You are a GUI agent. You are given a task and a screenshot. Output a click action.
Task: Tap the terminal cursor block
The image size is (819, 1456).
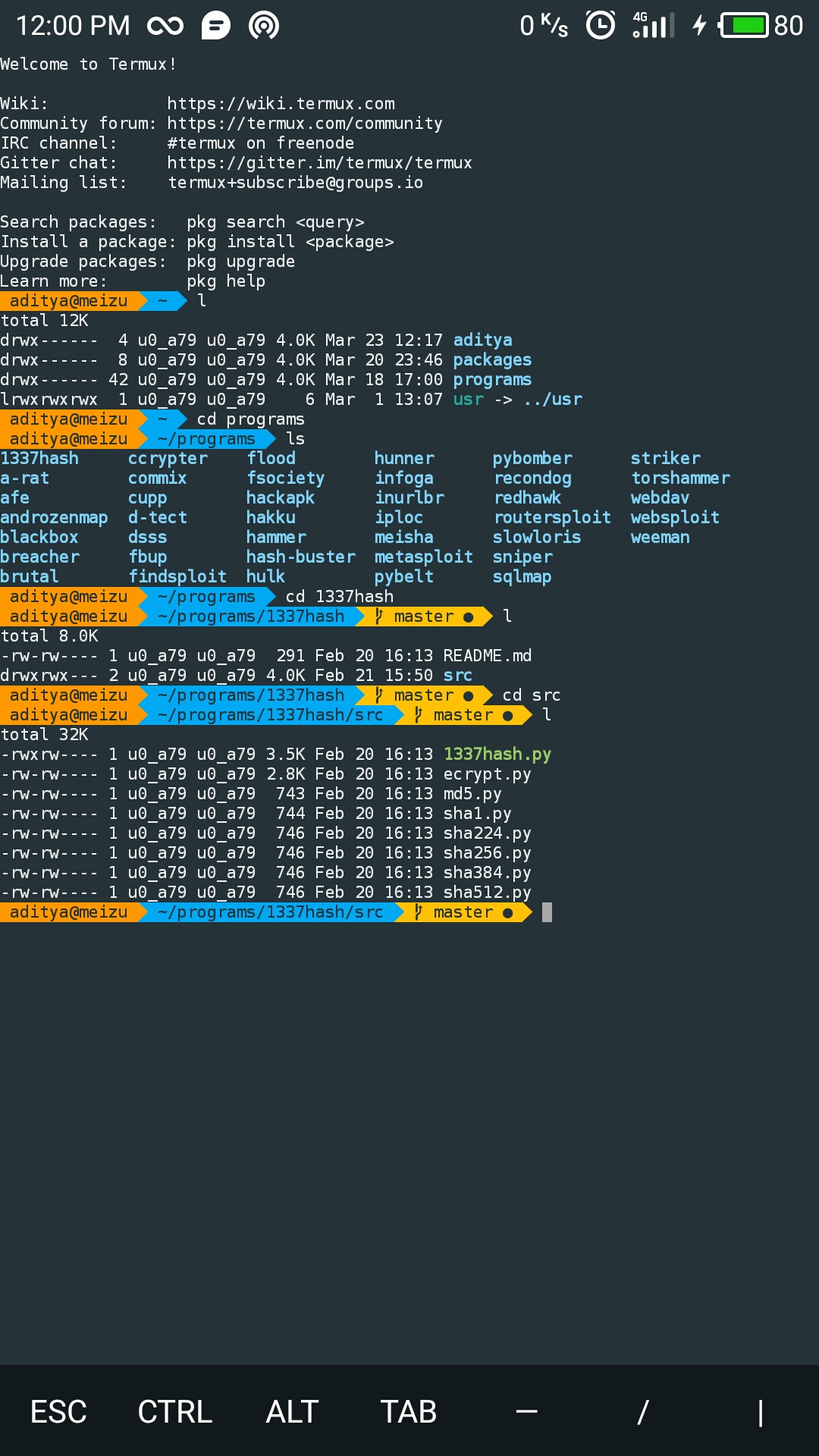(548, 912)
